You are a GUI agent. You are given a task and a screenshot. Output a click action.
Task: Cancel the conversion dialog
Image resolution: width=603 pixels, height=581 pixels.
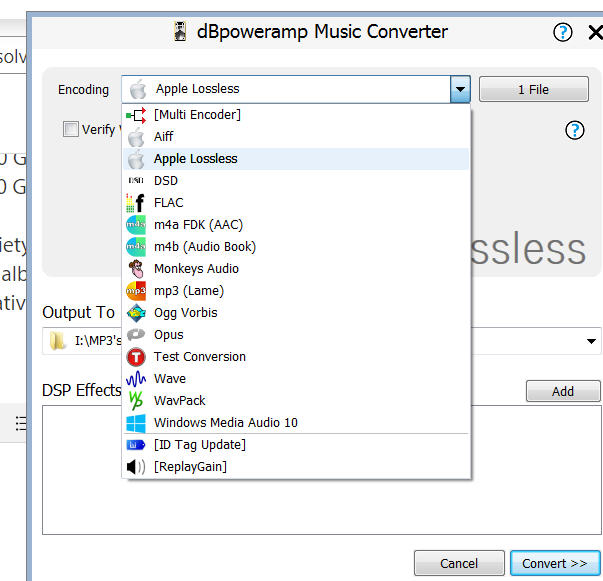pos(459,563)
